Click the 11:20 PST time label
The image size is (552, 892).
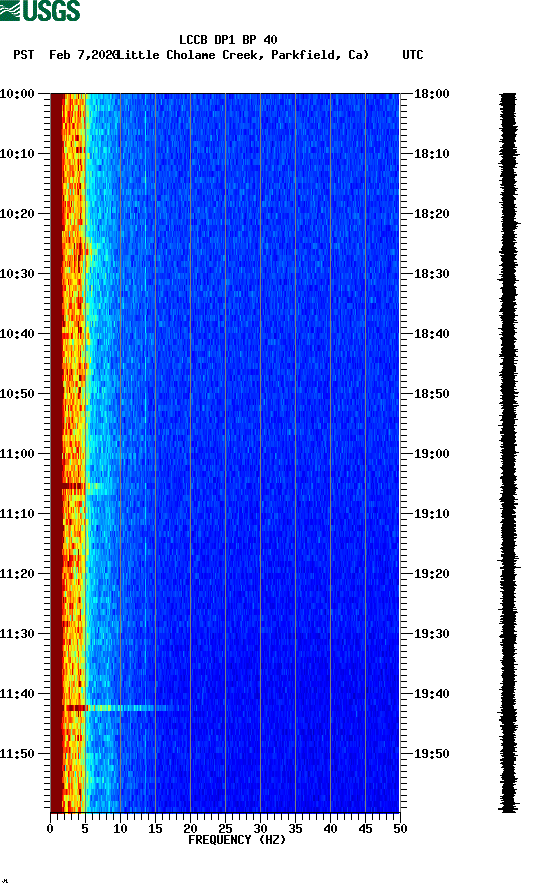tap(18, 574)
